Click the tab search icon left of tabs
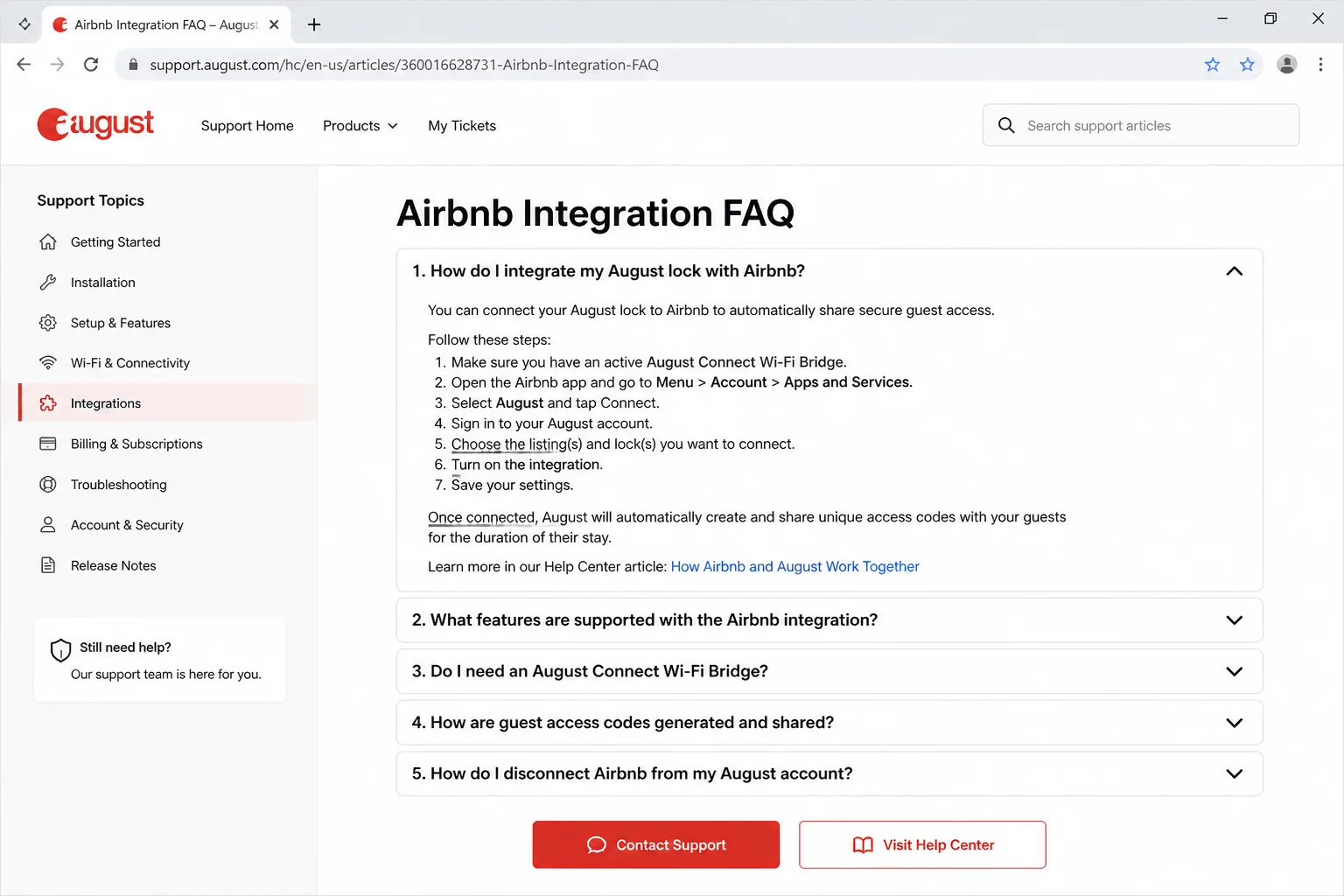The height and width of the screenshot is (896, 1344). coord(24,24)
